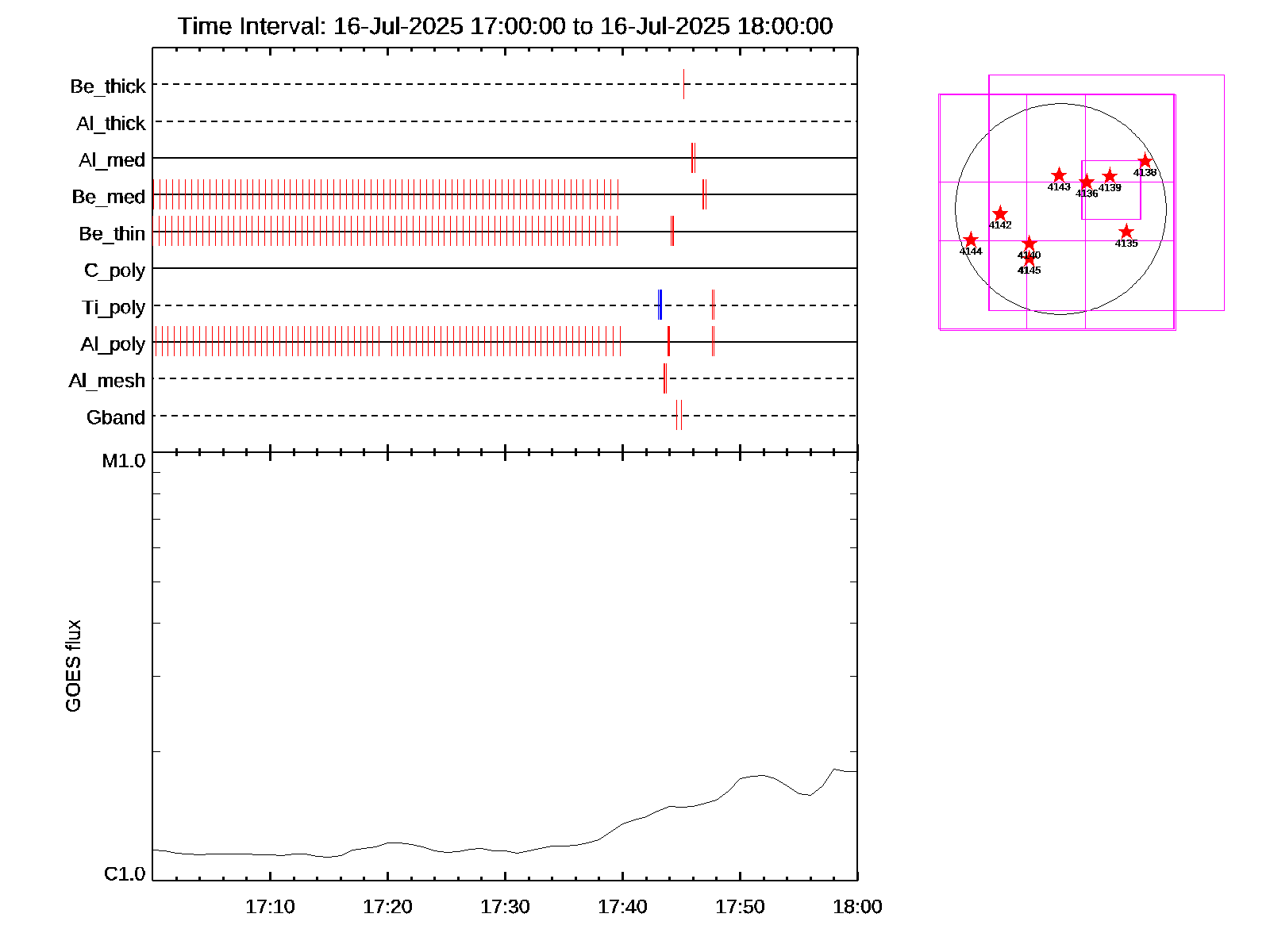Select the star for active region 4136
Image resolution: width=1270 pixels, height=952 pixels.
1087,182
